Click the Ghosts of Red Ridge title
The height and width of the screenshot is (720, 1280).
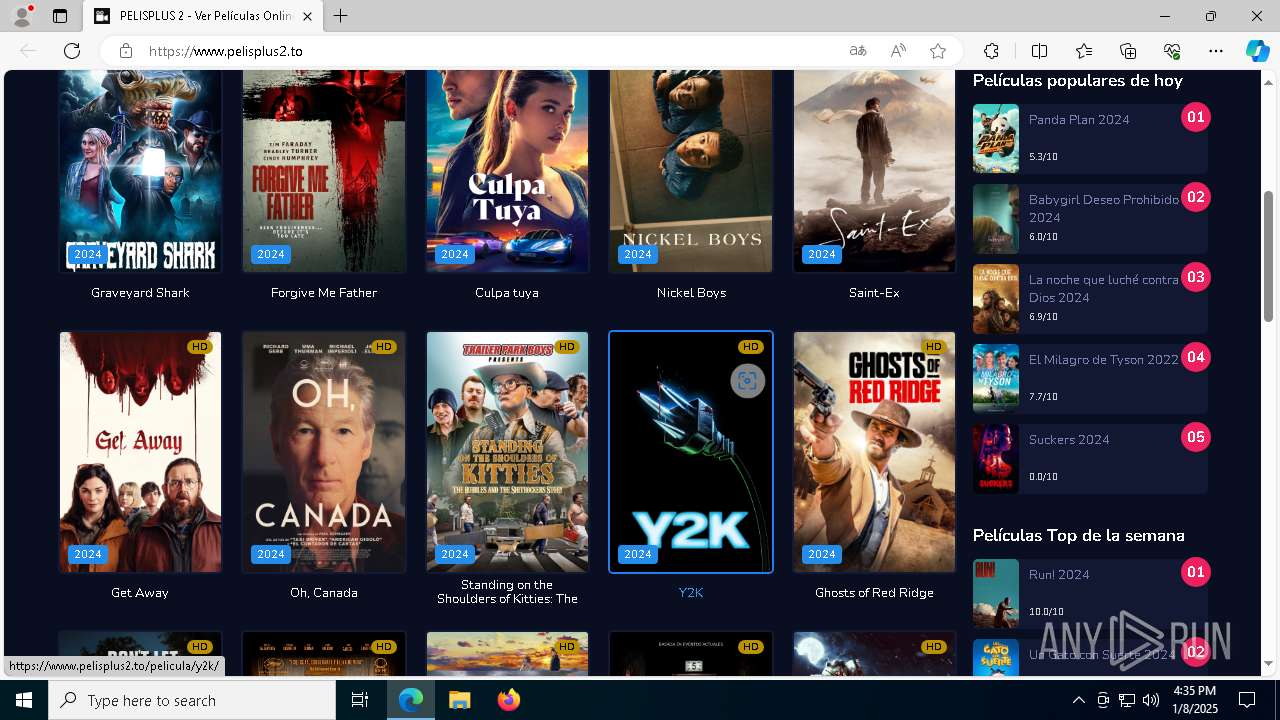(874, 592)
